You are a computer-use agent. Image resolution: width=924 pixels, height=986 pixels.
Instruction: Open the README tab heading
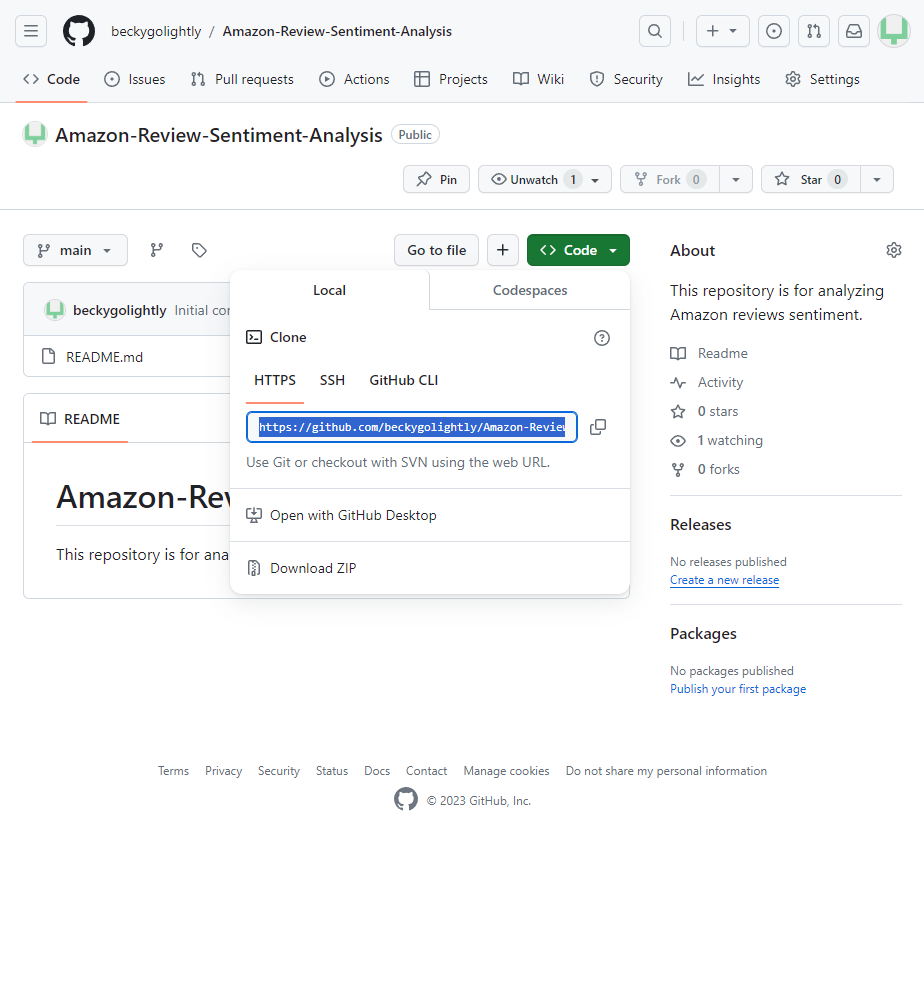click(80, 419)
